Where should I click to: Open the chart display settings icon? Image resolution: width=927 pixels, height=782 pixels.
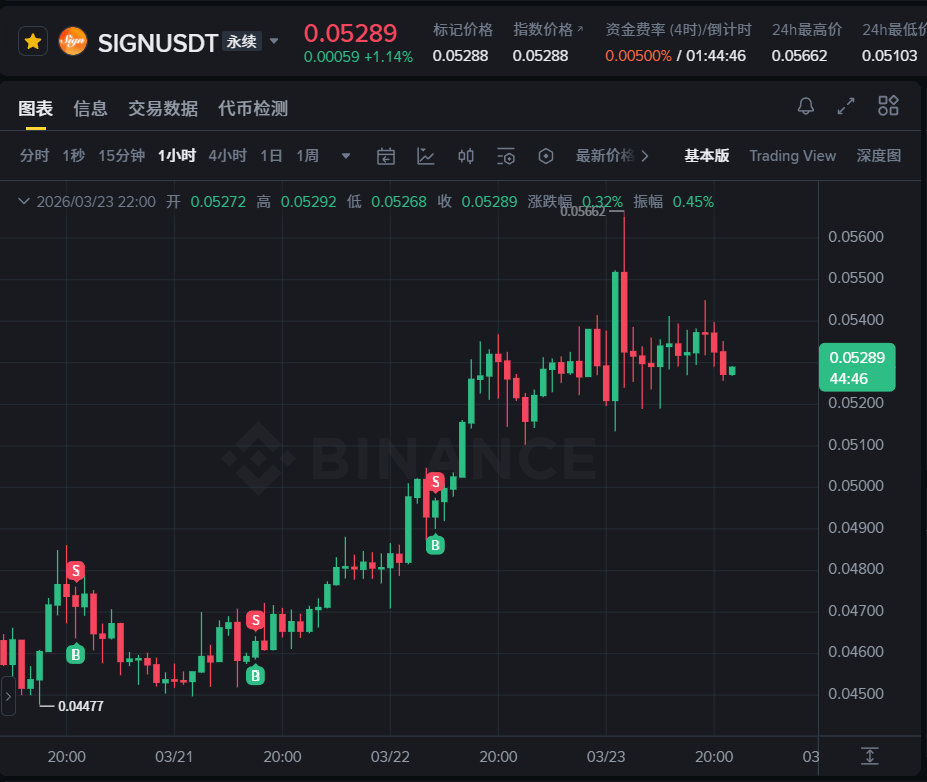505,157
